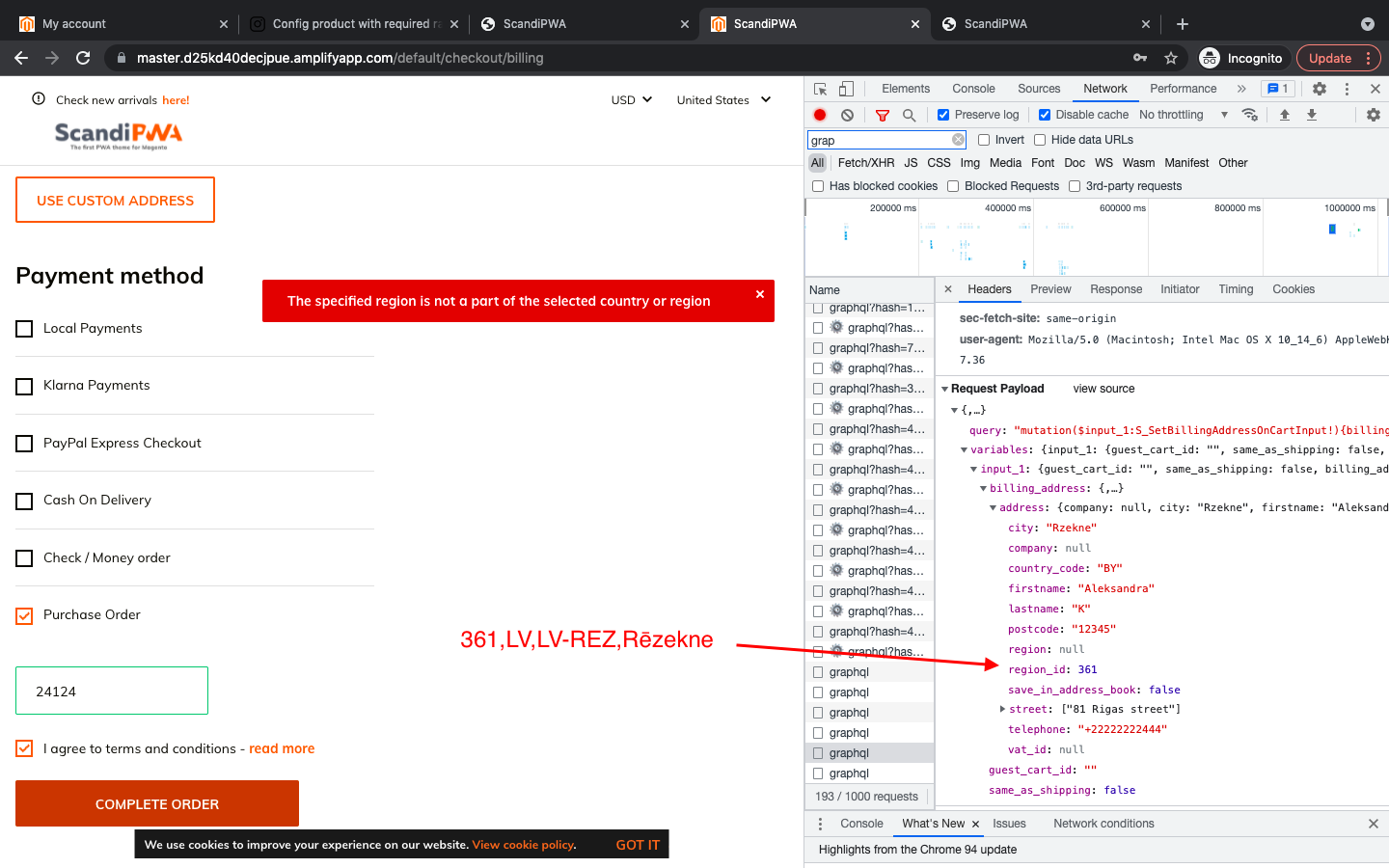The width and height of the screenshot is (1389, 868).
Task: Toggle the network filter funnel icon
Action: 882,115
